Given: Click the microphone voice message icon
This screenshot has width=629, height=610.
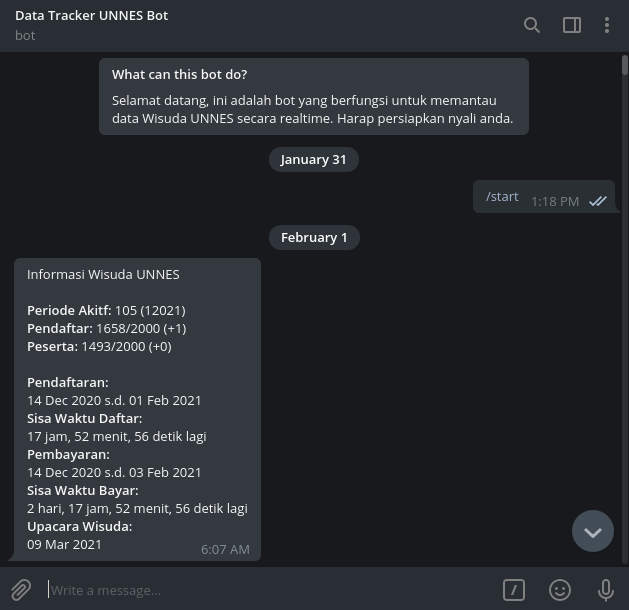Looking at the screenshot, I should point(605,590).
